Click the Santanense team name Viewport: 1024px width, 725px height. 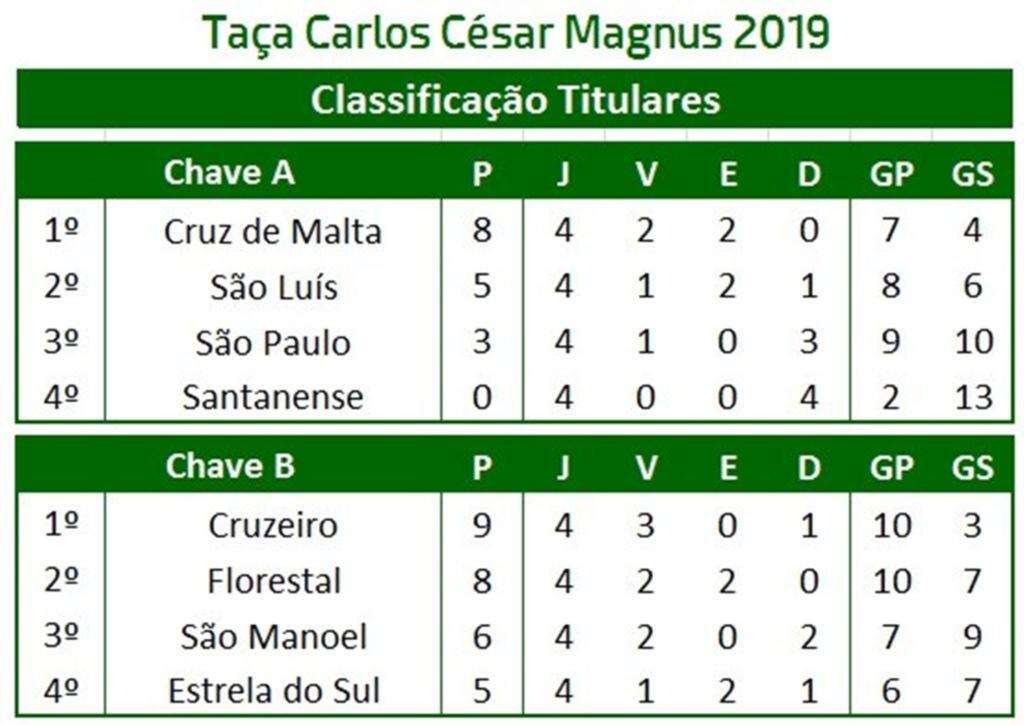[x=273, y=397]
